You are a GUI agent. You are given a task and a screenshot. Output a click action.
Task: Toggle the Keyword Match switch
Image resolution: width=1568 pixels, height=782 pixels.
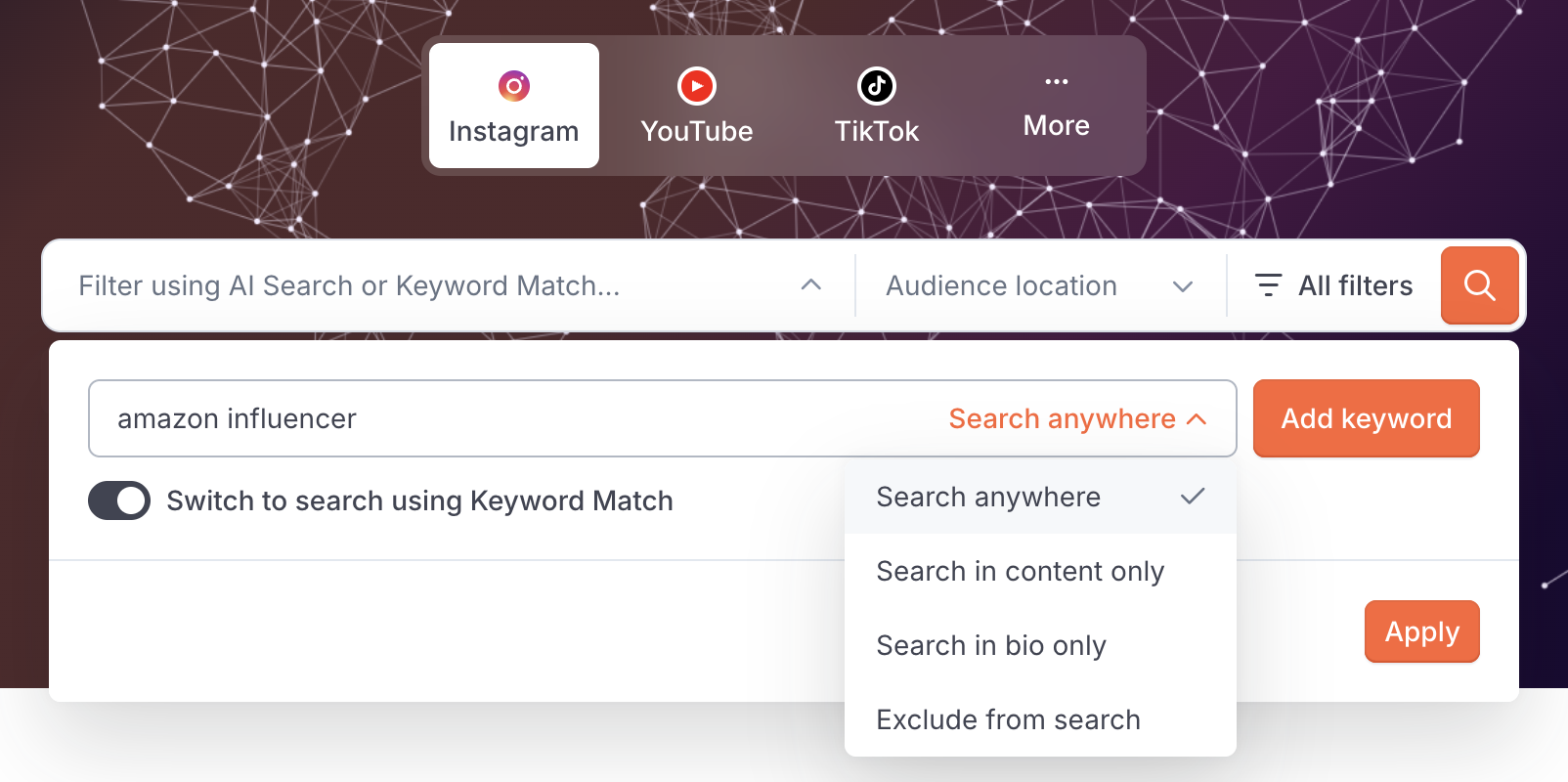119,500
